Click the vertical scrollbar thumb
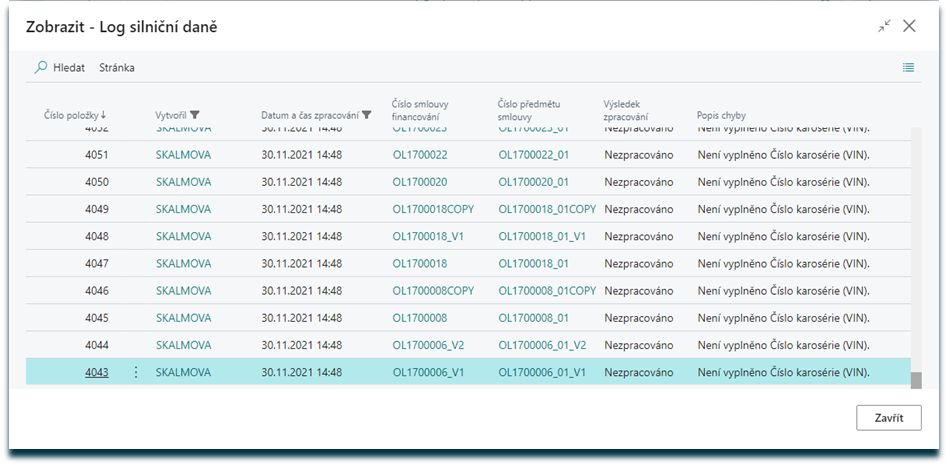 click(915, 380)
